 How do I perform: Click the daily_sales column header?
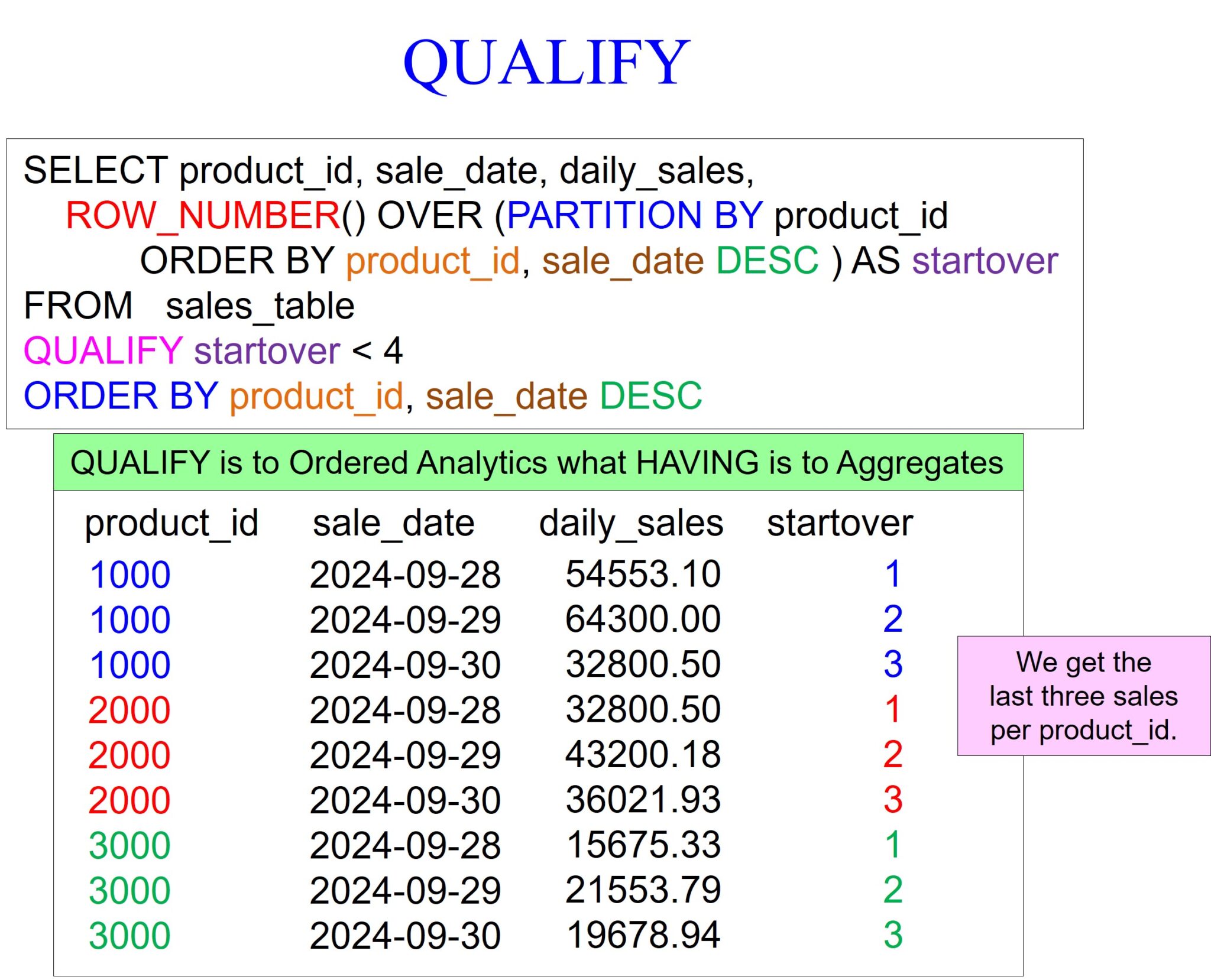(631, 523)
